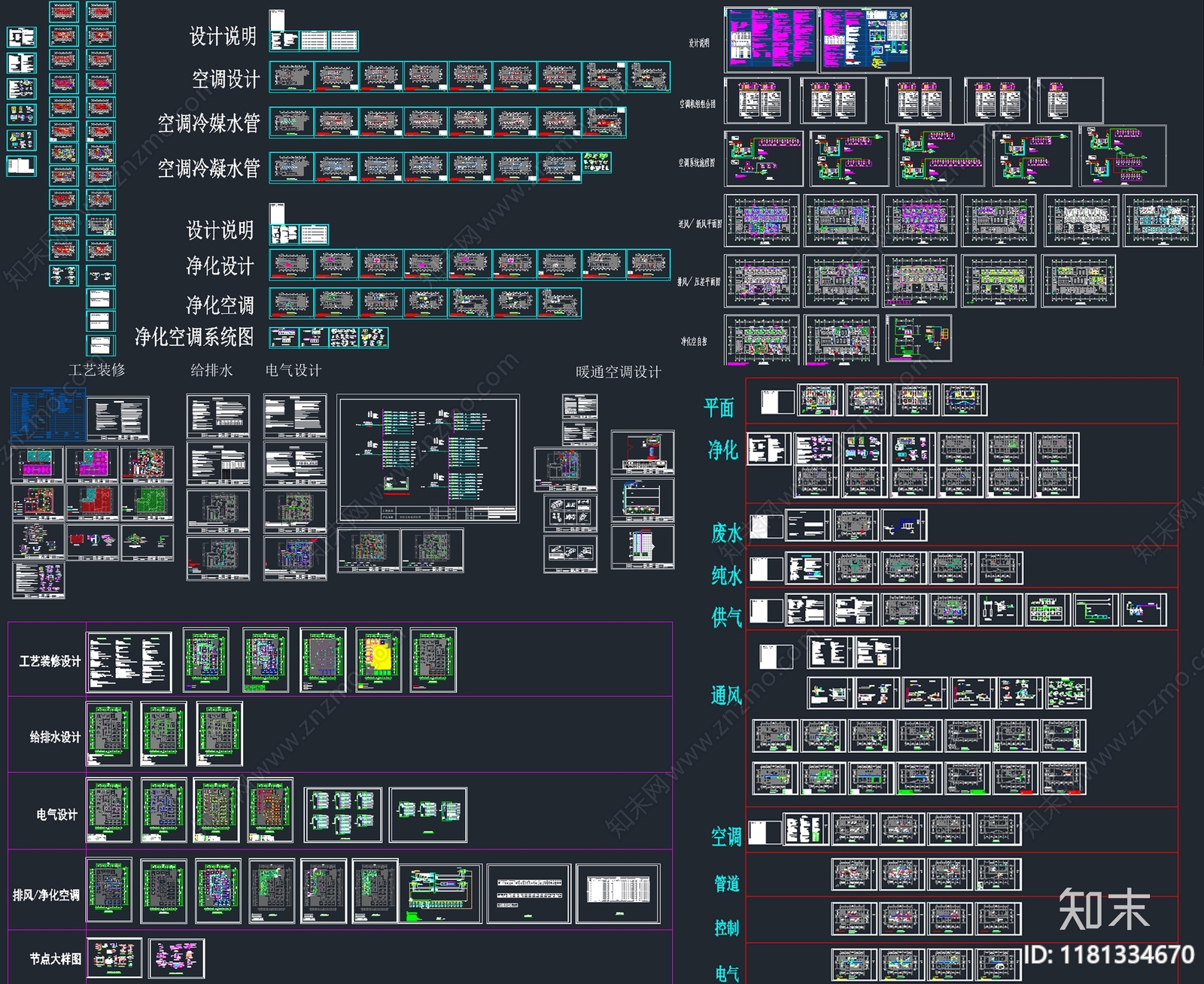Click the 净化空调系统图 label
Viewport: 1204px width, 984px height.
coord(194,336)
